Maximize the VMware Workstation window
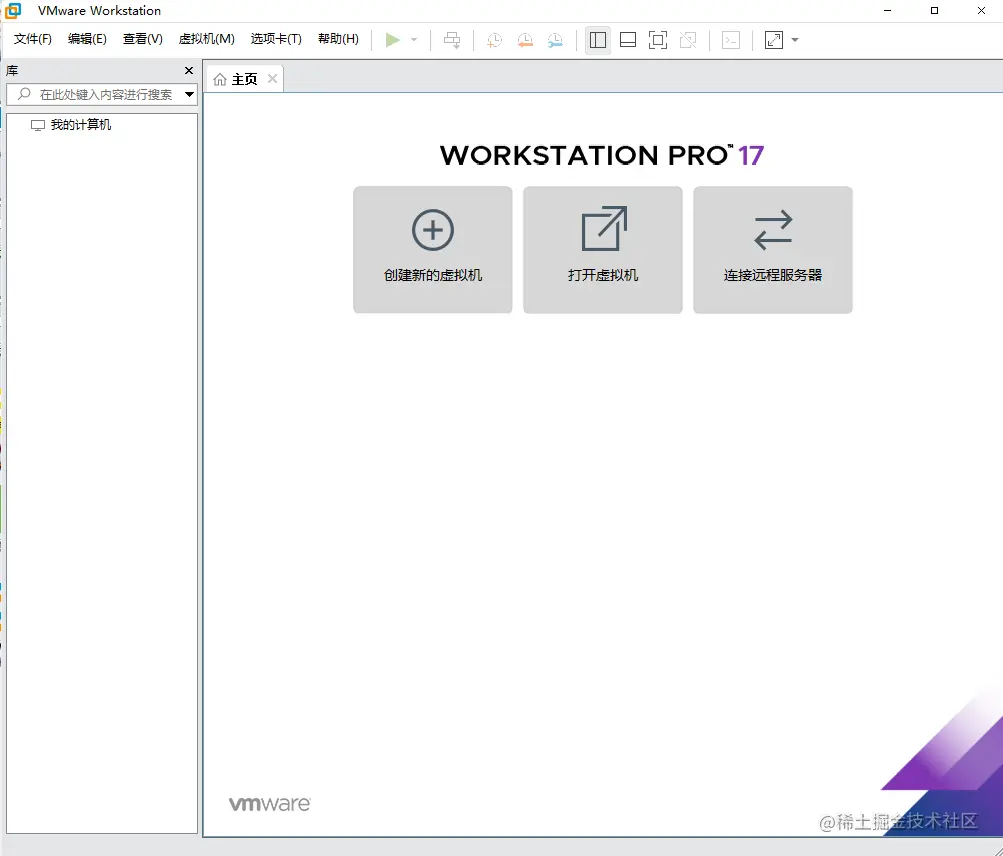Image resolution: width=1003 pixels, height=856 pixels. (x=935, y=11)
